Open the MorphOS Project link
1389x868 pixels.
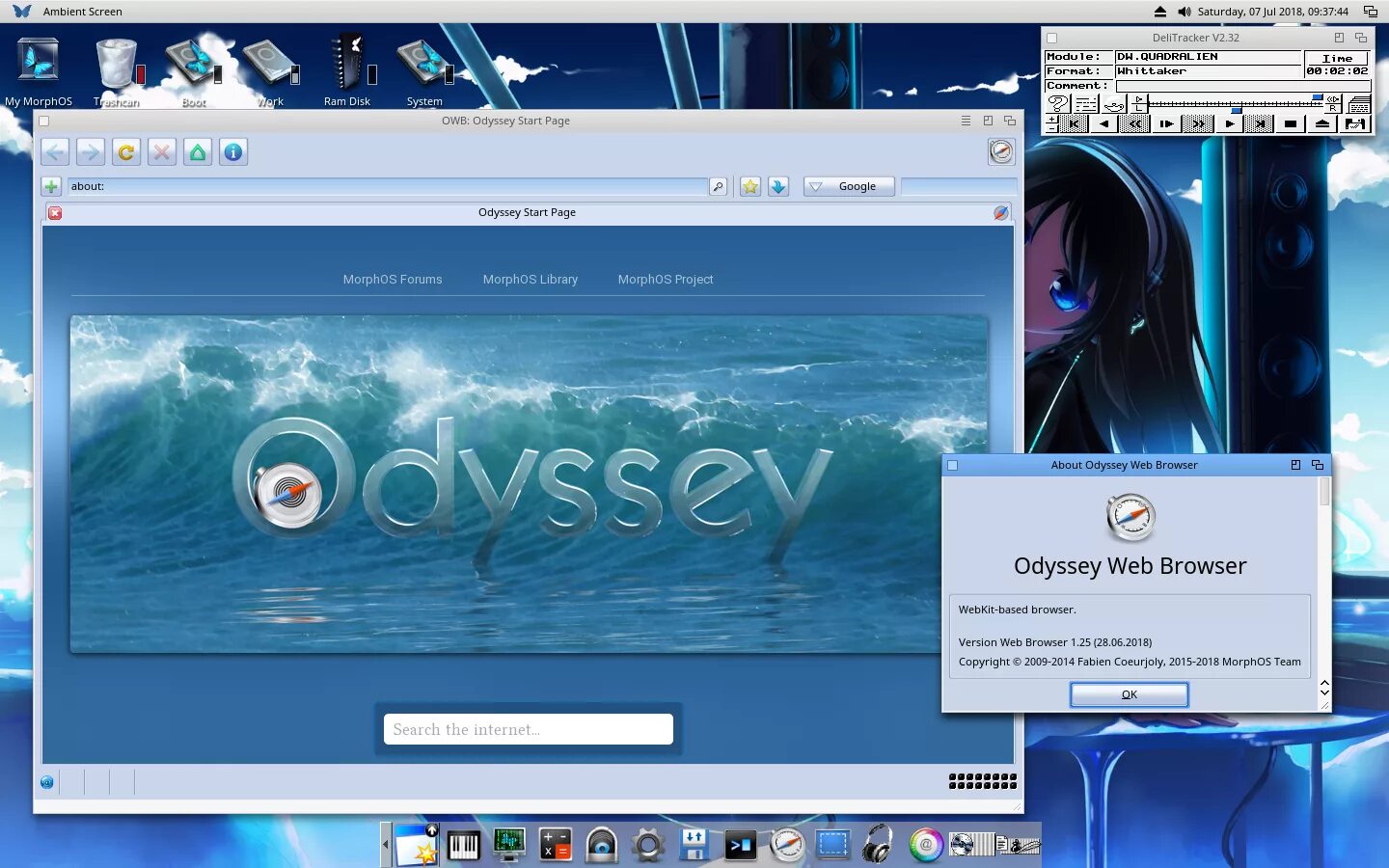(666, 279)
